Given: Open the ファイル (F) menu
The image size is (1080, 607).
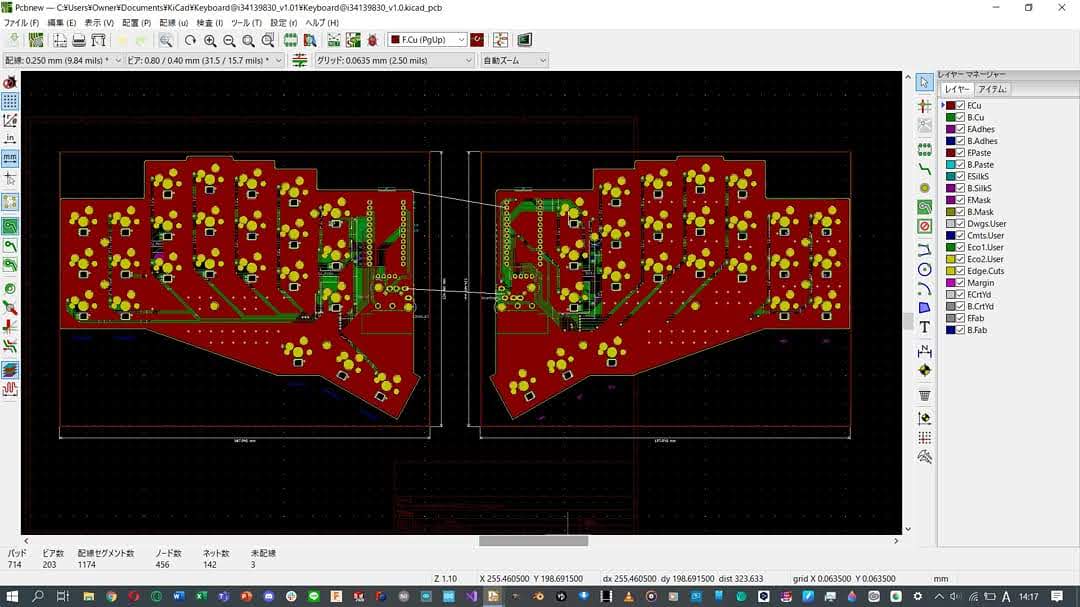Looking at the screenshot, I should point(22,22).
